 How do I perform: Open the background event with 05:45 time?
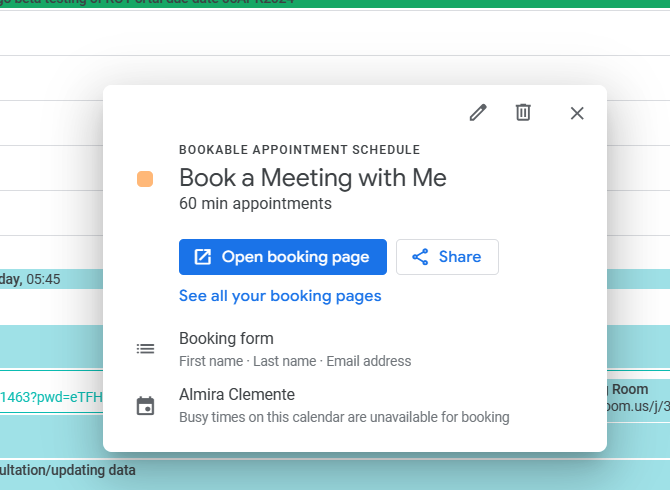pos(51,279)
